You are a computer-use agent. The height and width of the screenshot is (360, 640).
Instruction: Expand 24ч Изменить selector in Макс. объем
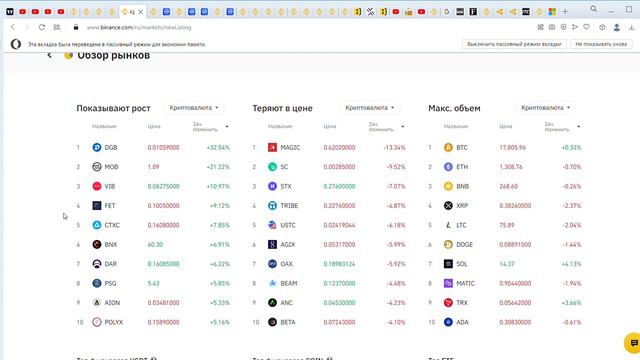coord(562,127)
